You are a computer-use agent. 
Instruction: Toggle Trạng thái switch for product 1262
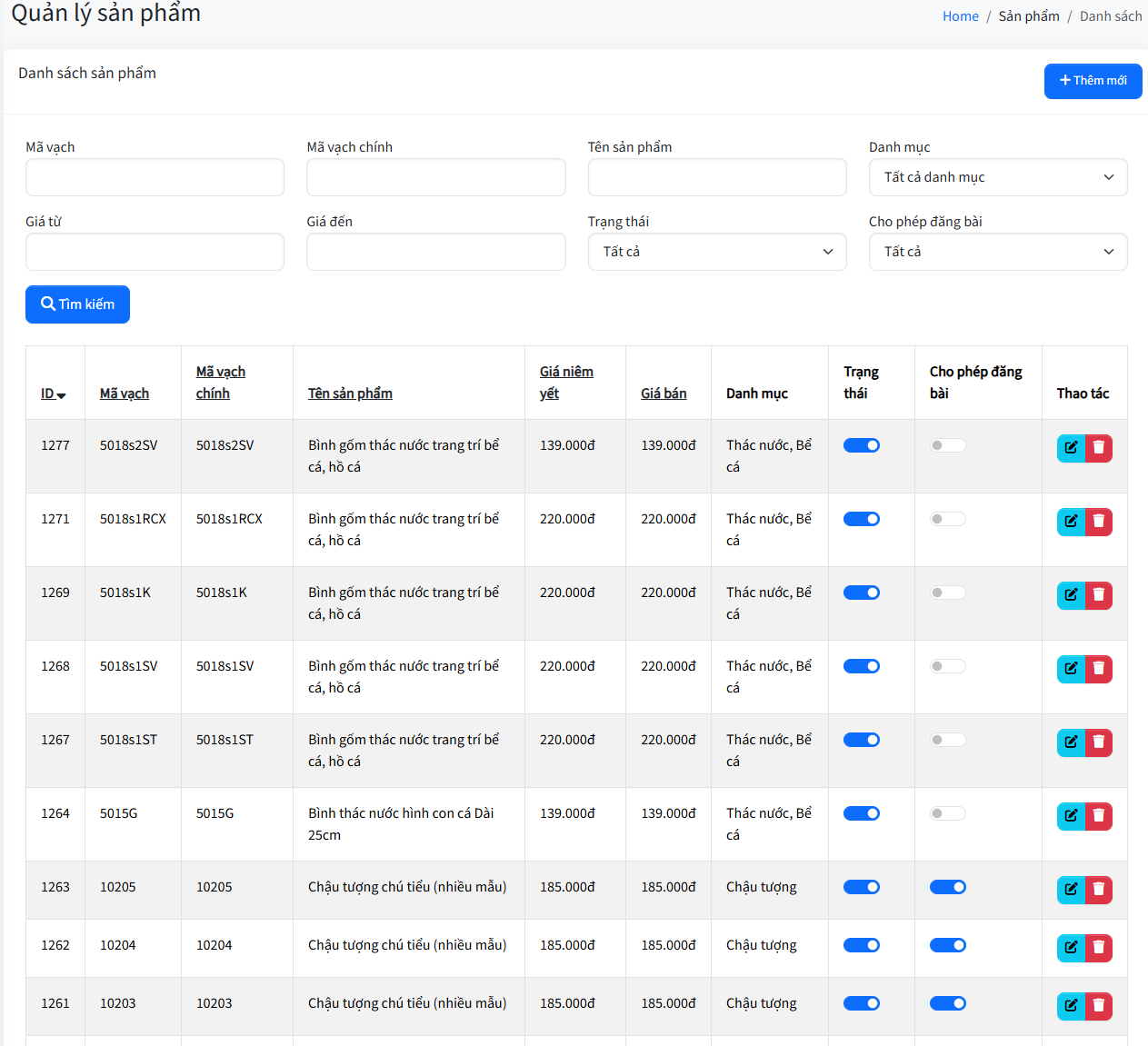(x=862, y=945)
